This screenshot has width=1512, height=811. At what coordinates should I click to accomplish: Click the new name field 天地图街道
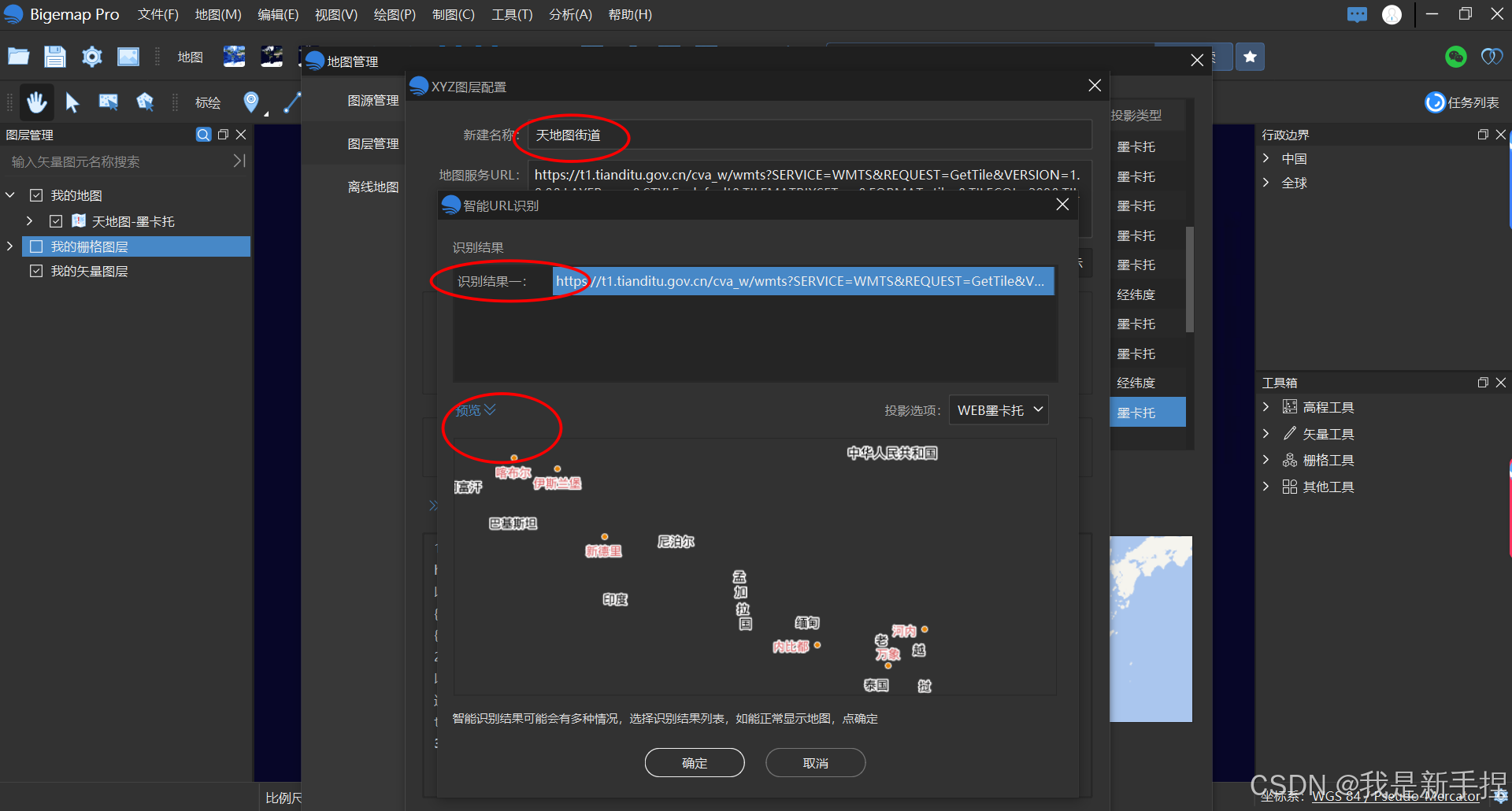810,135
